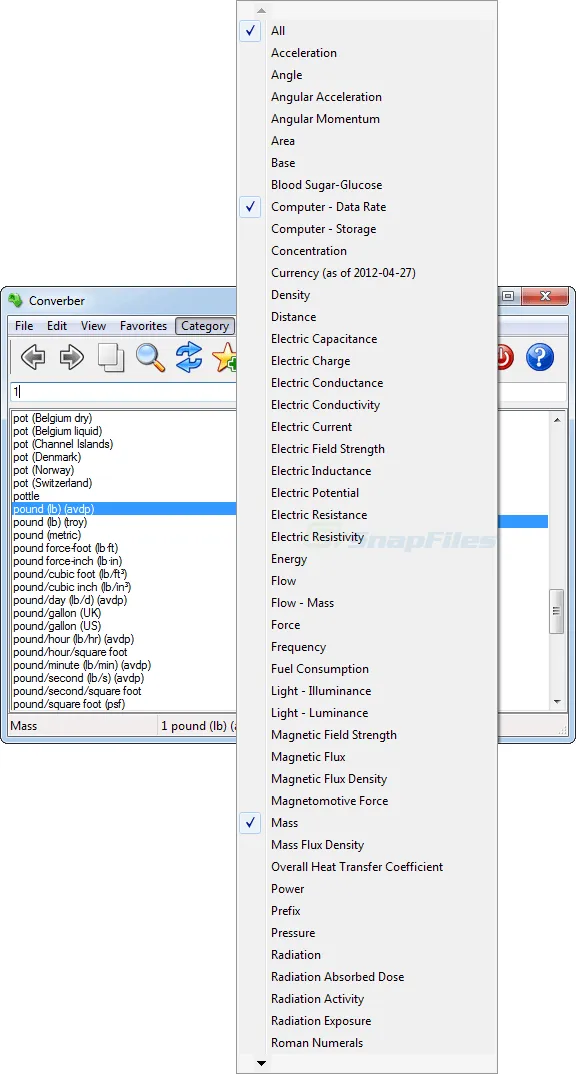This screenshot has height=1074, width=576.
Task: Click the unit list scrollbar up arrow
Action: [557, 420]
